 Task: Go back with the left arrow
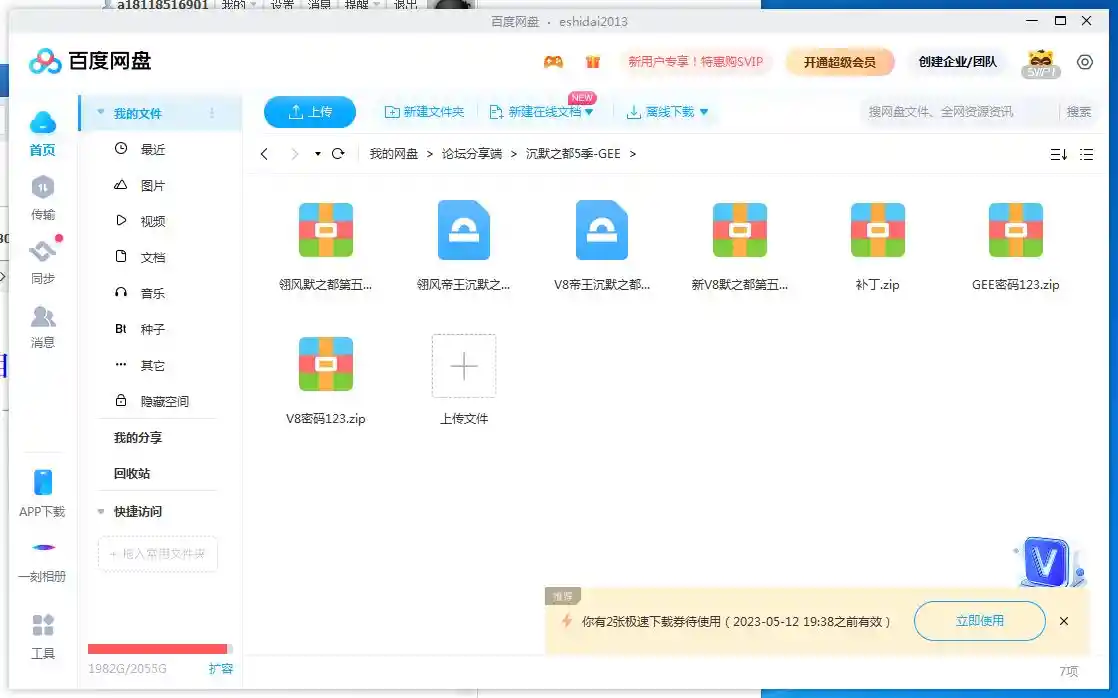pyautogui.click(x=265, y=154)
